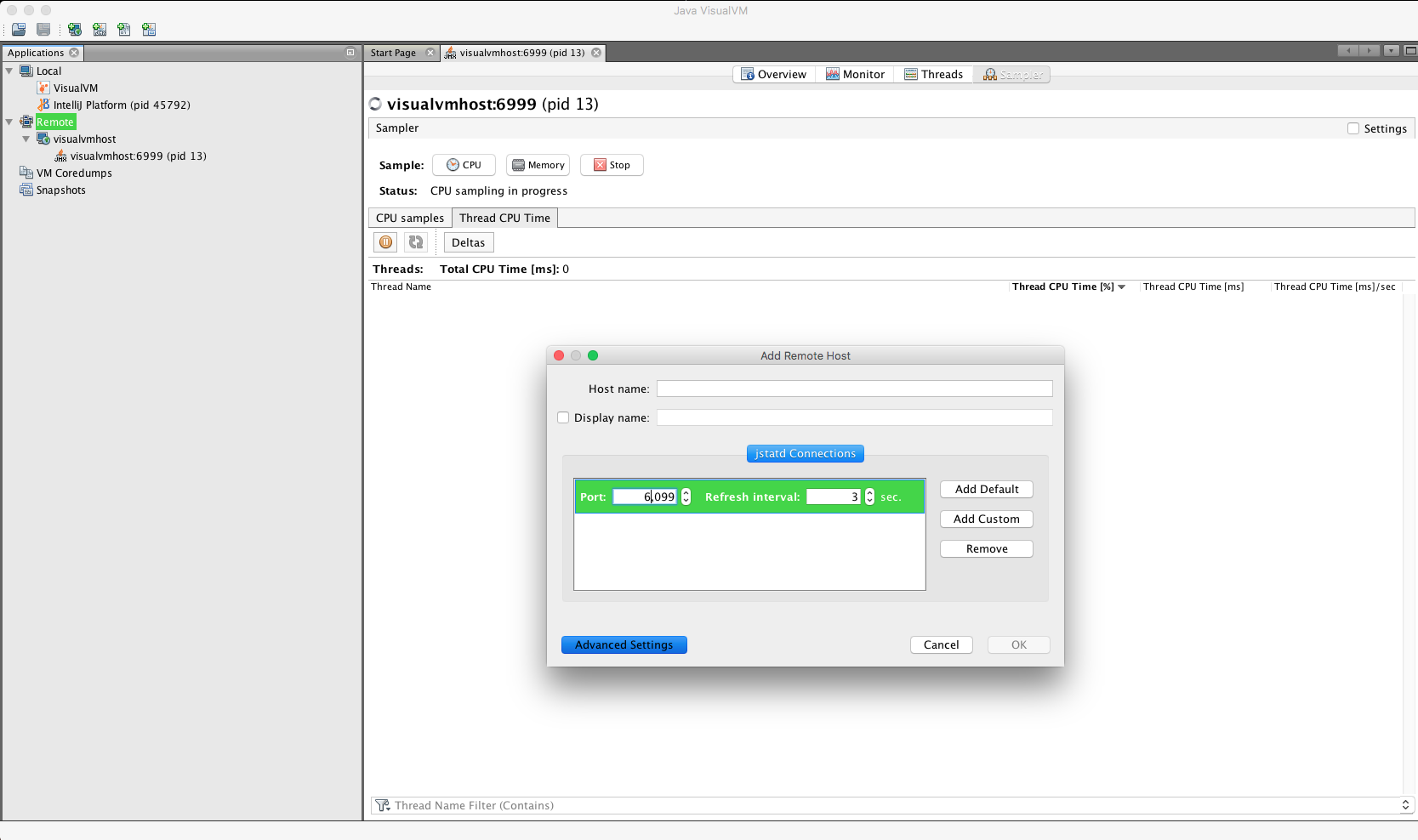Collapse the visualvmhost tree node

click(26, 139)
